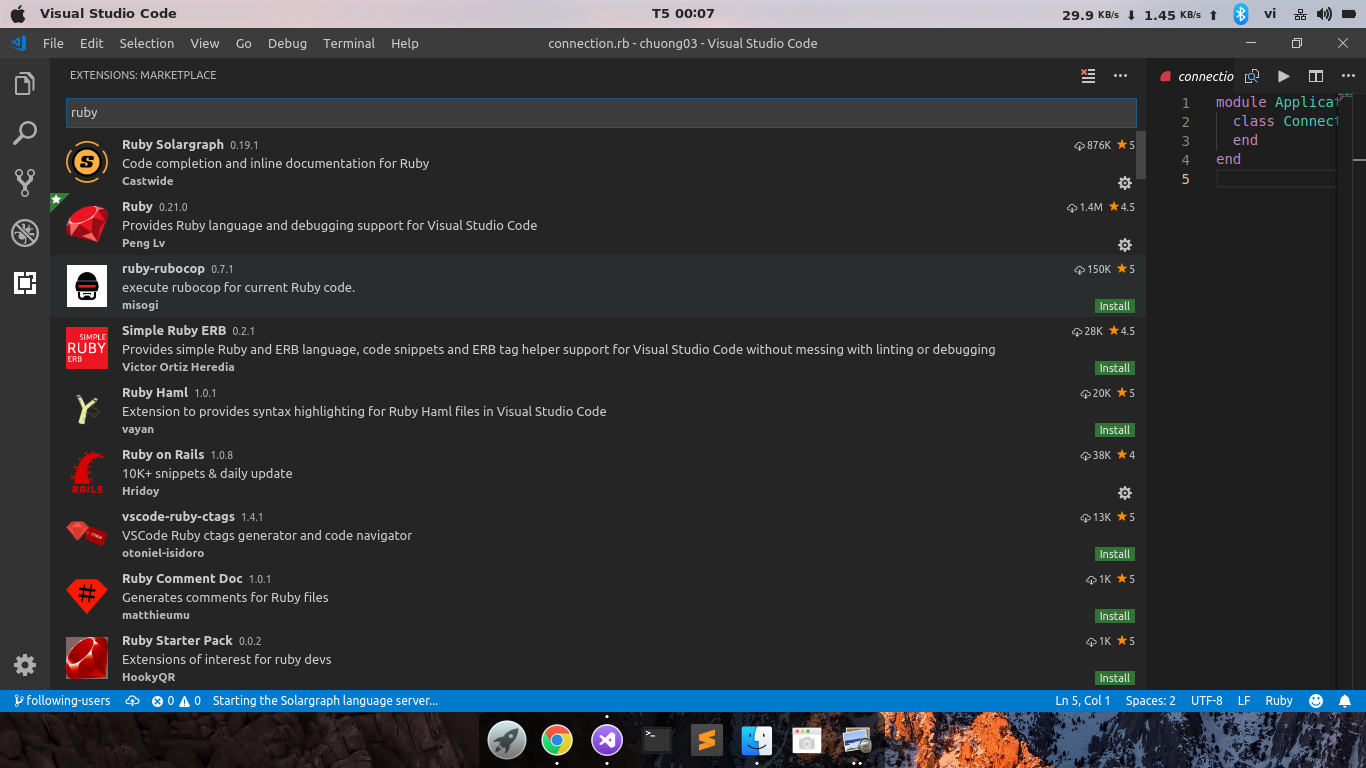
Task: Open the Terminal menu
Action: 349,43
